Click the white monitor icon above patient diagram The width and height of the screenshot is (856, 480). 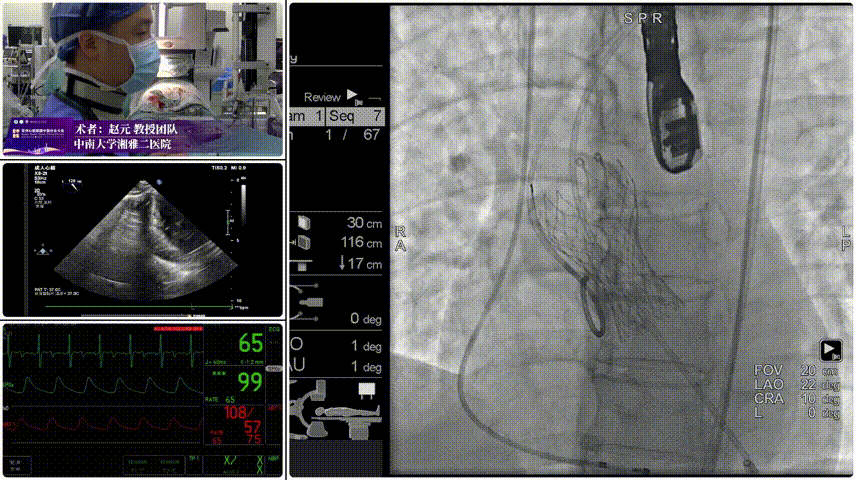point(366,390)
